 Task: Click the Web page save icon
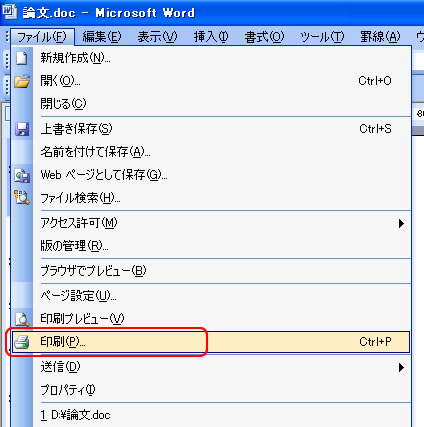coord(22,175)
